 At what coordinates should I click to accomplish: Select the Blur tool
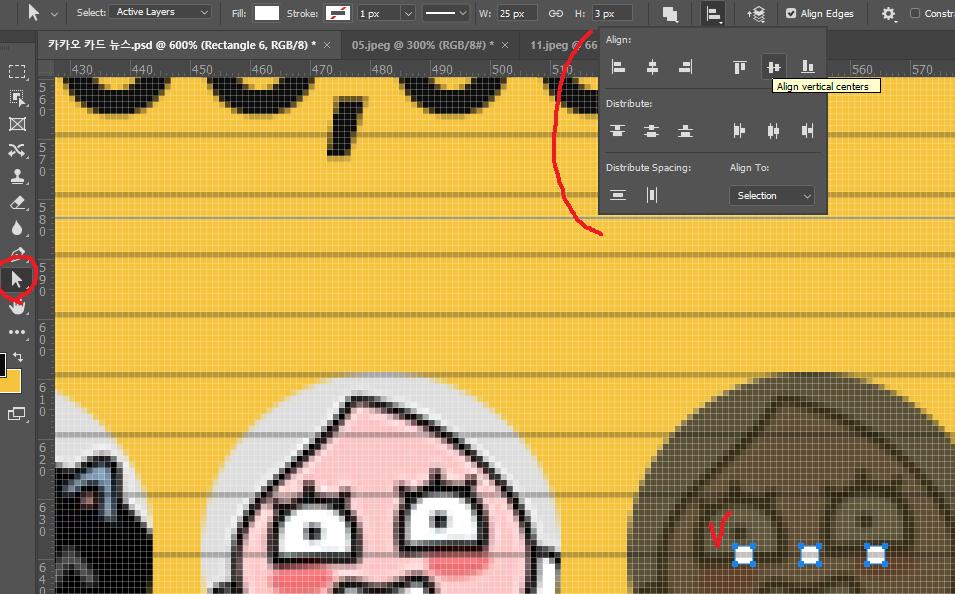coord(17,228)
